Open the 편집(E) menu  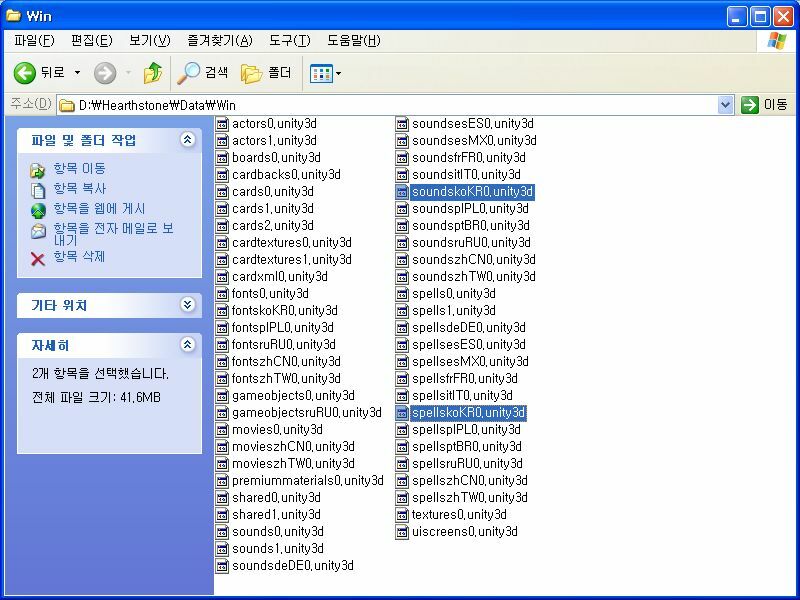point(92,40)
